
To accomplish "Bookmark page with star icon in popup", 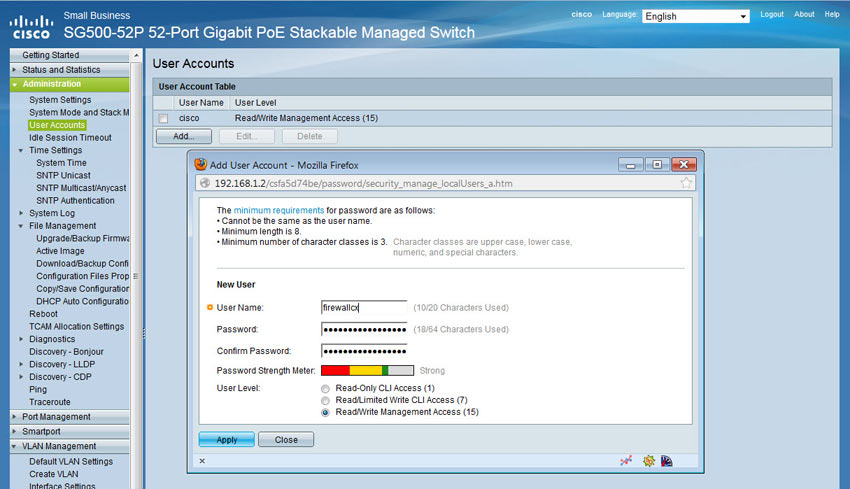I will (x=686, y=183).
